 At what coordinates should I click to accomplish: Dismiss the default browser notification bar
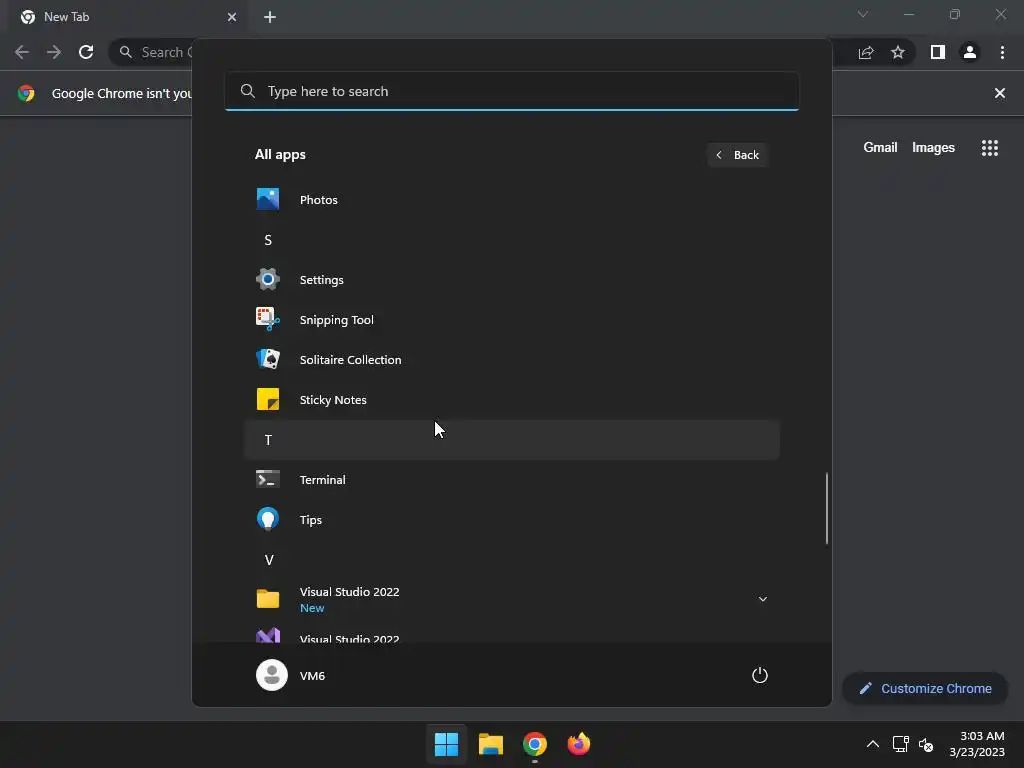(1000, 93)
